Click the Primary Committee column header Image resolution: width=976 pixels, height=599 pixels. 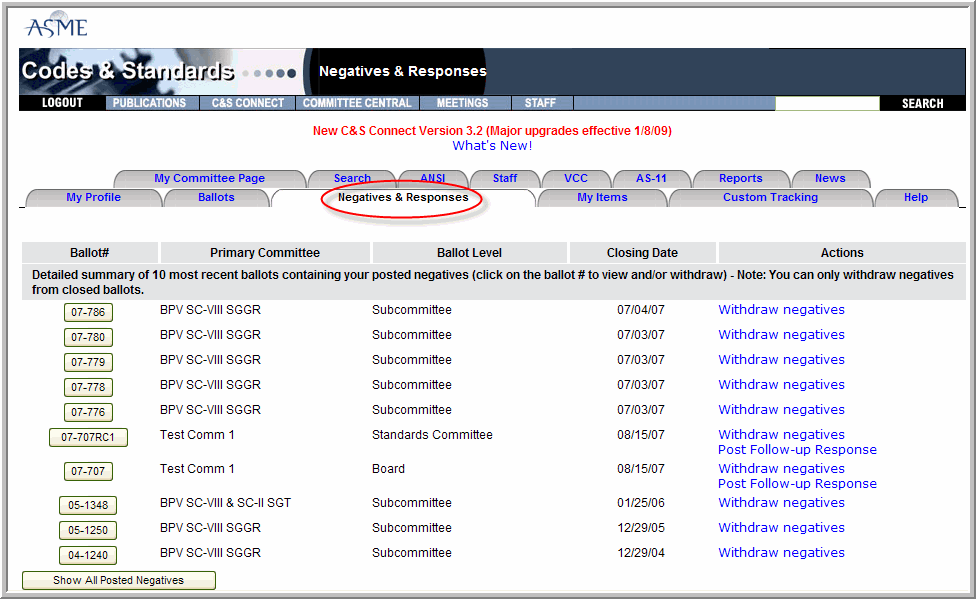point(265,253)
